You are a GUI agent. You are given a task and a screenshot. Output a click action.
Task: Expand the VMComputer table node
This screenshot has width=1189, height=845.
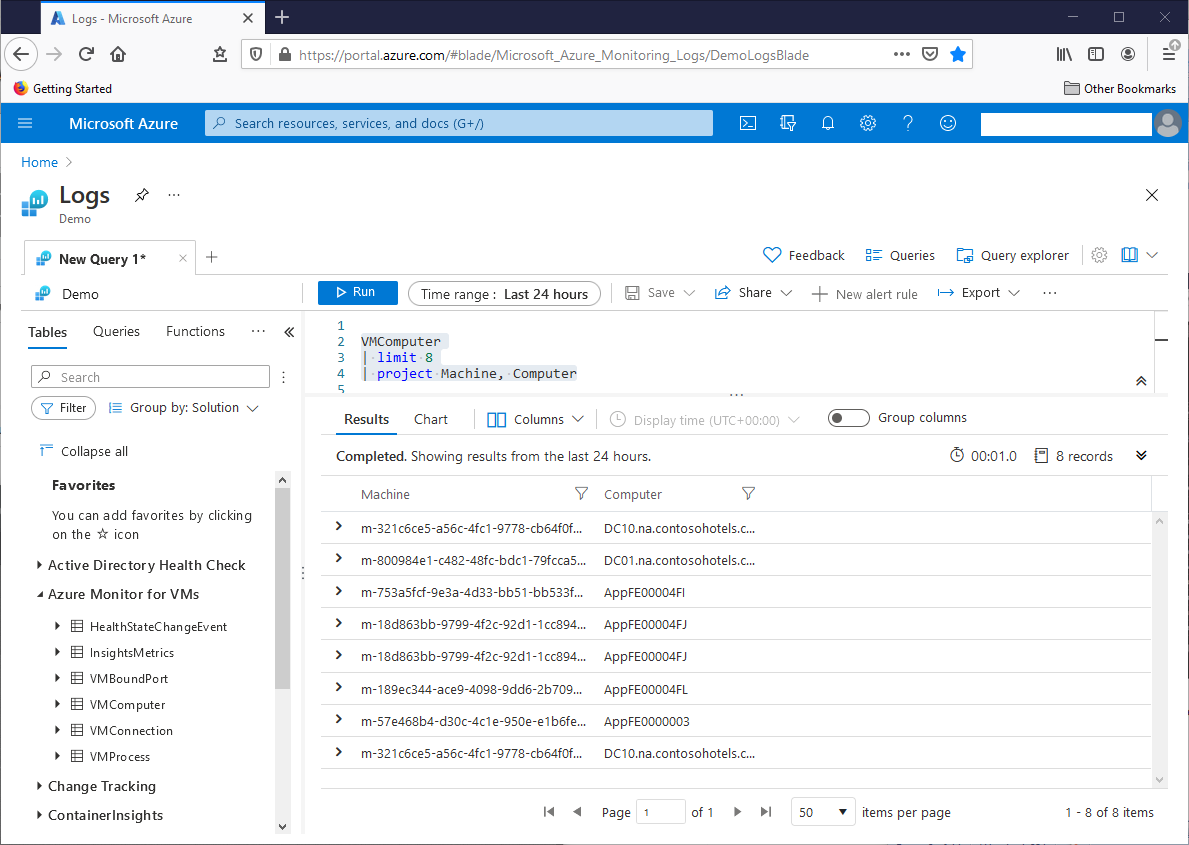coord(58,704)
